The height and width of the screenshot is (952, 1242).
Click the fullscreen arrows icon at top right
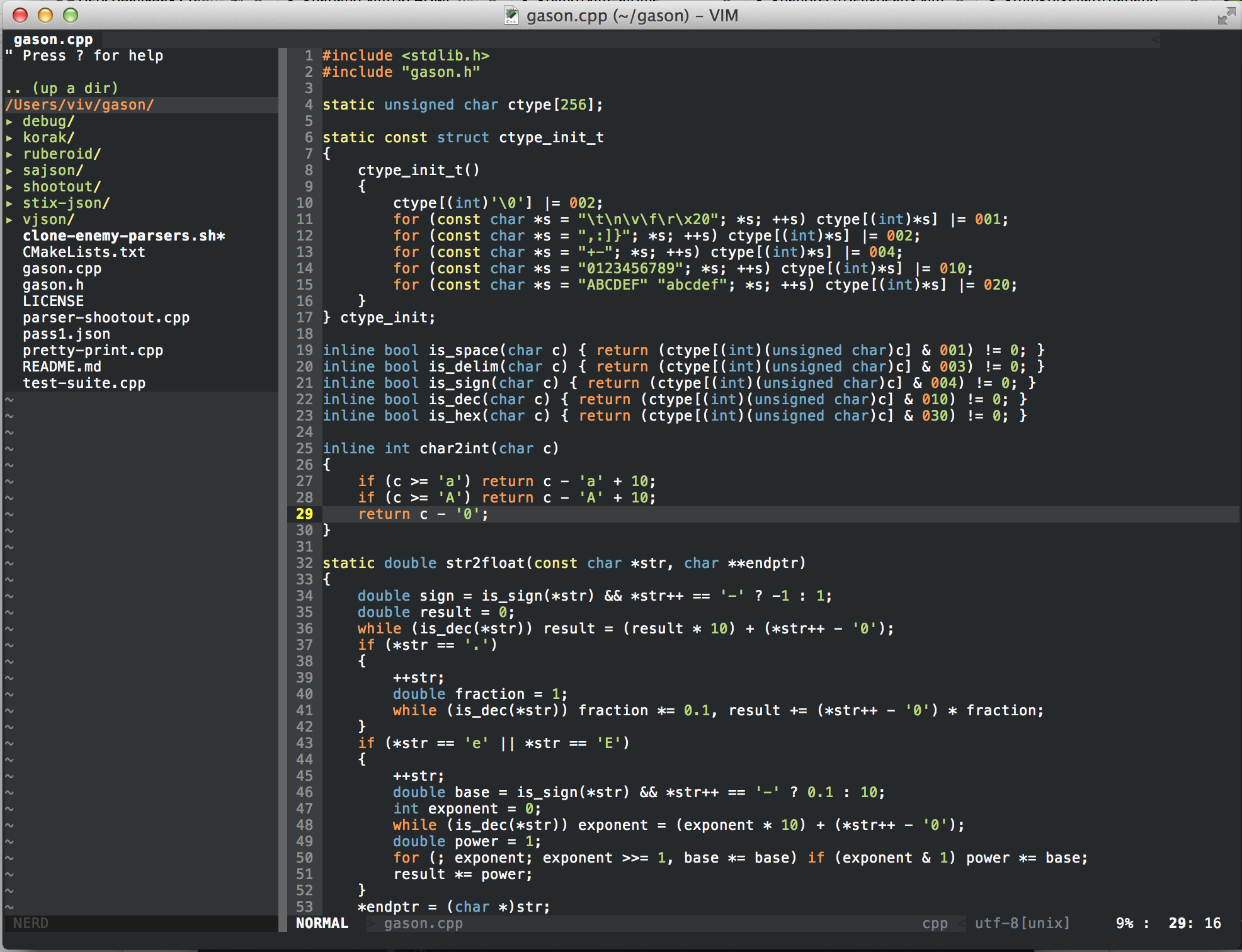[1226, 16]
